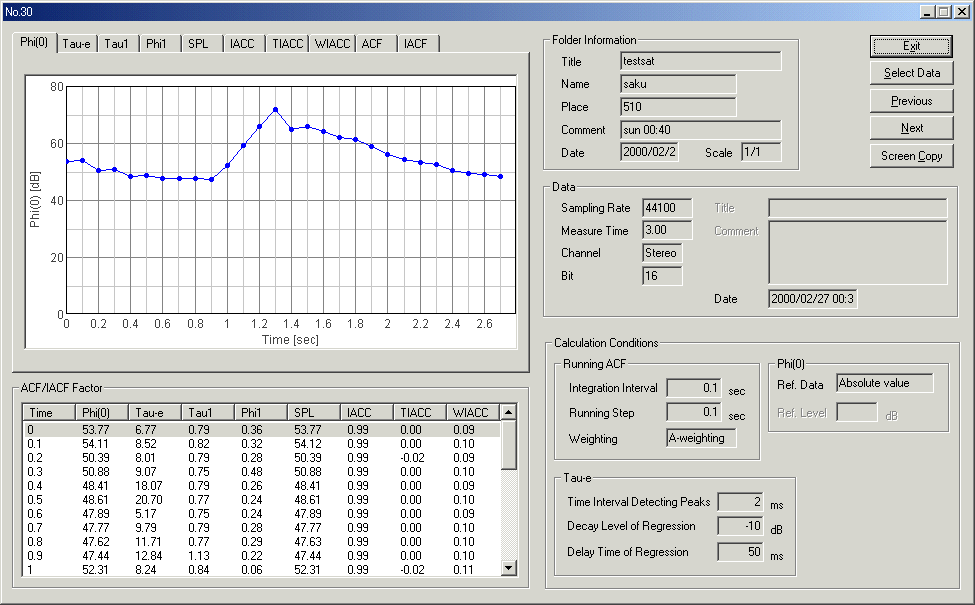Click the Exit button
Screen dimensions: 975x605
point(911,46)
